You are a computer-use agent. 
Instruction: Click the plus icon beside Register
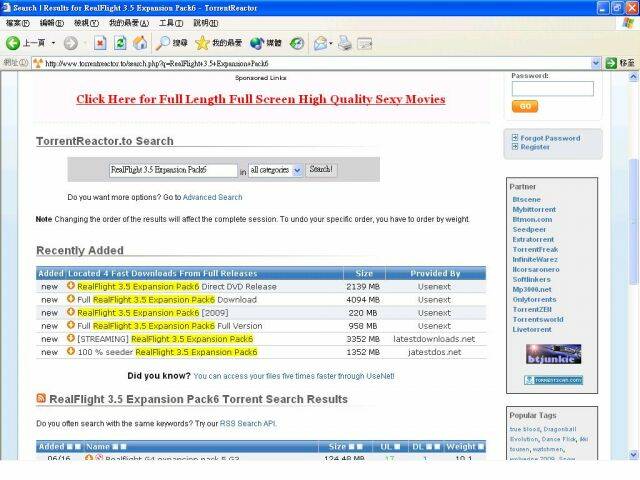[x=515, y=147]
